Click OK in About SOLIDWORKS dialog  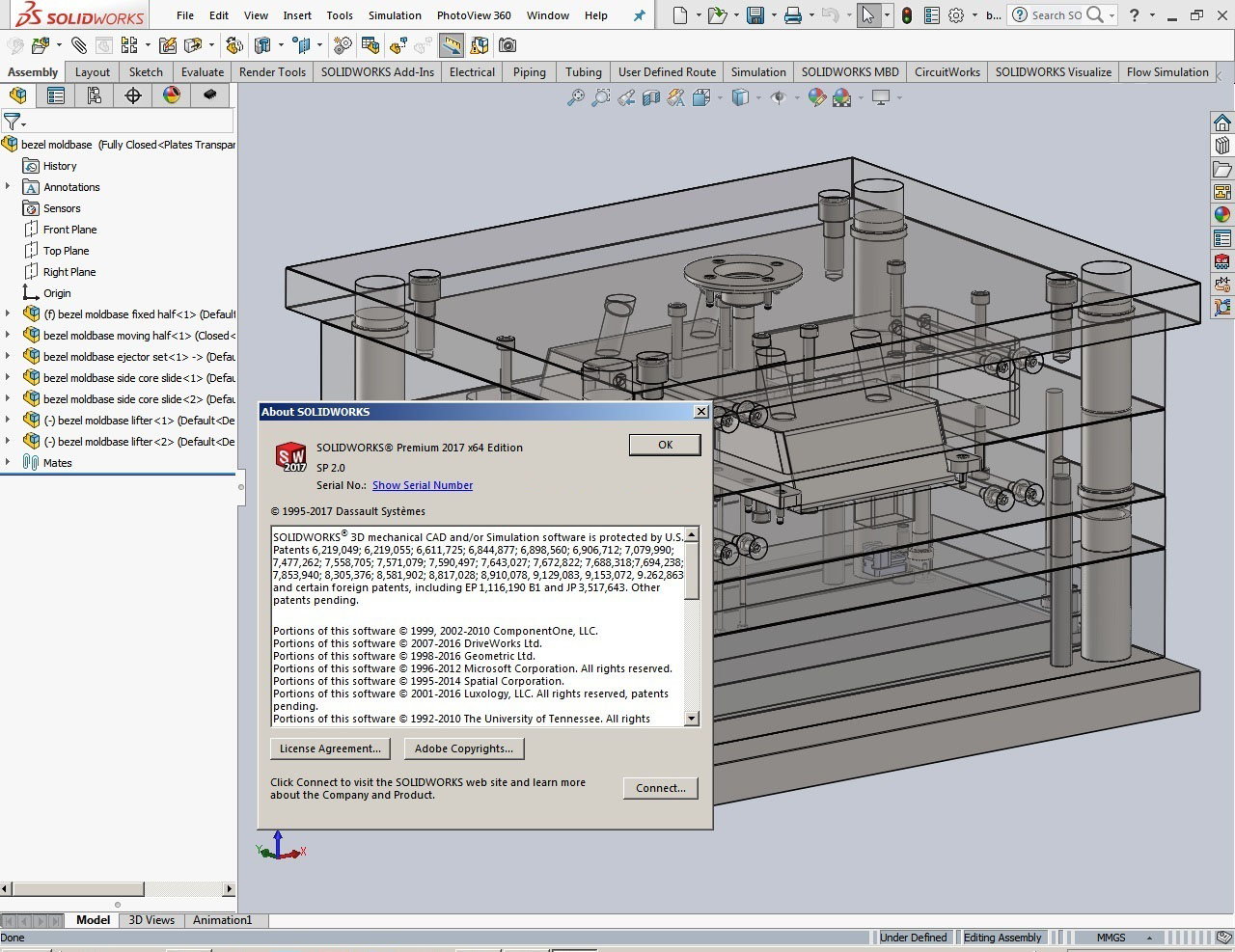click(665, 445)
